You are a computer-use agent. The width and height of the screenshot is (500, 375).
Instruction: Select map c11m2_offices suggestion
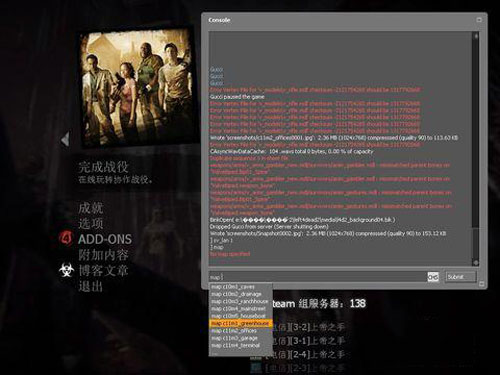(240, 331)
